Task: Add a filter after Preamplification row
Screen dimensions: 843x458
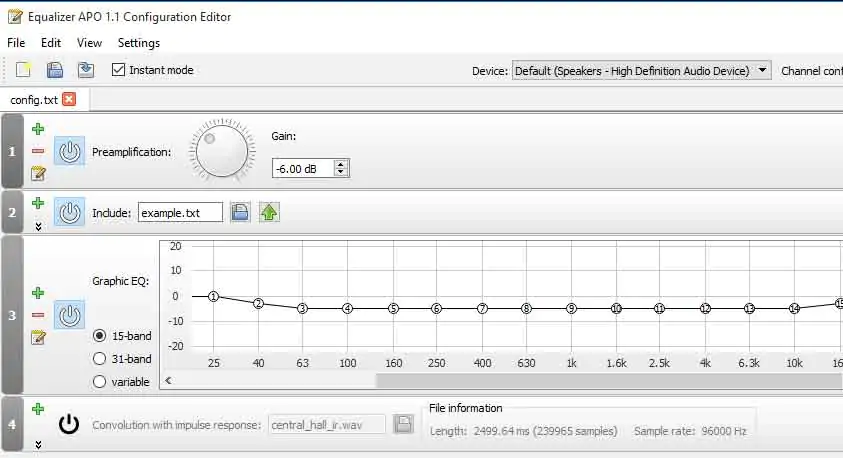Action: 38,129
